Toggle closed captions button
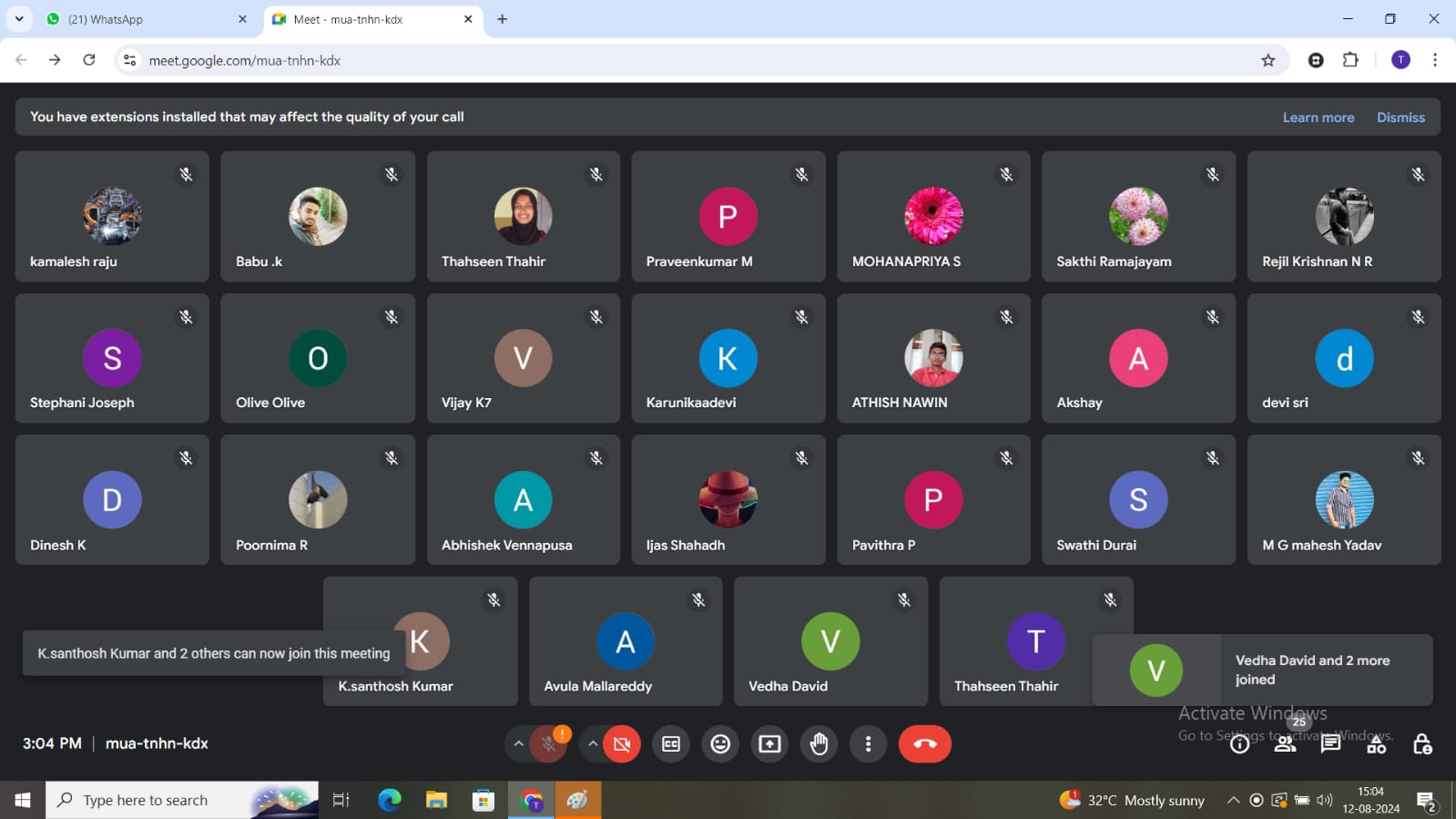 click(671, 744)
